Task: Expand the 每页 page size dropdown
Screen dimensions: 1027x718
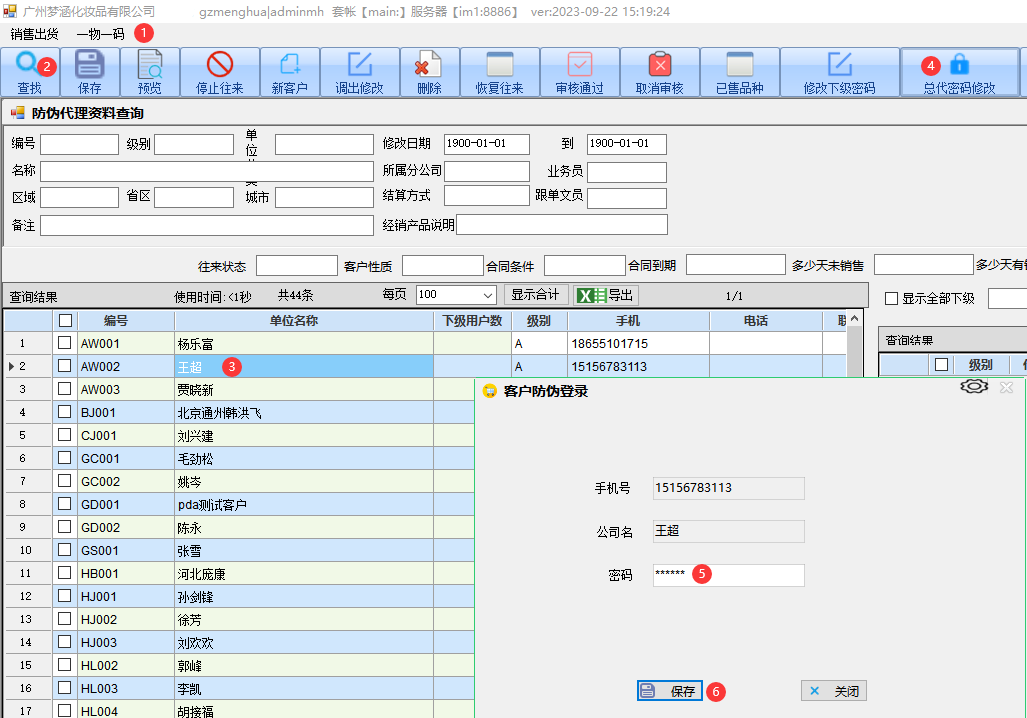Action: pyautogui.click(x=488, y=295)
